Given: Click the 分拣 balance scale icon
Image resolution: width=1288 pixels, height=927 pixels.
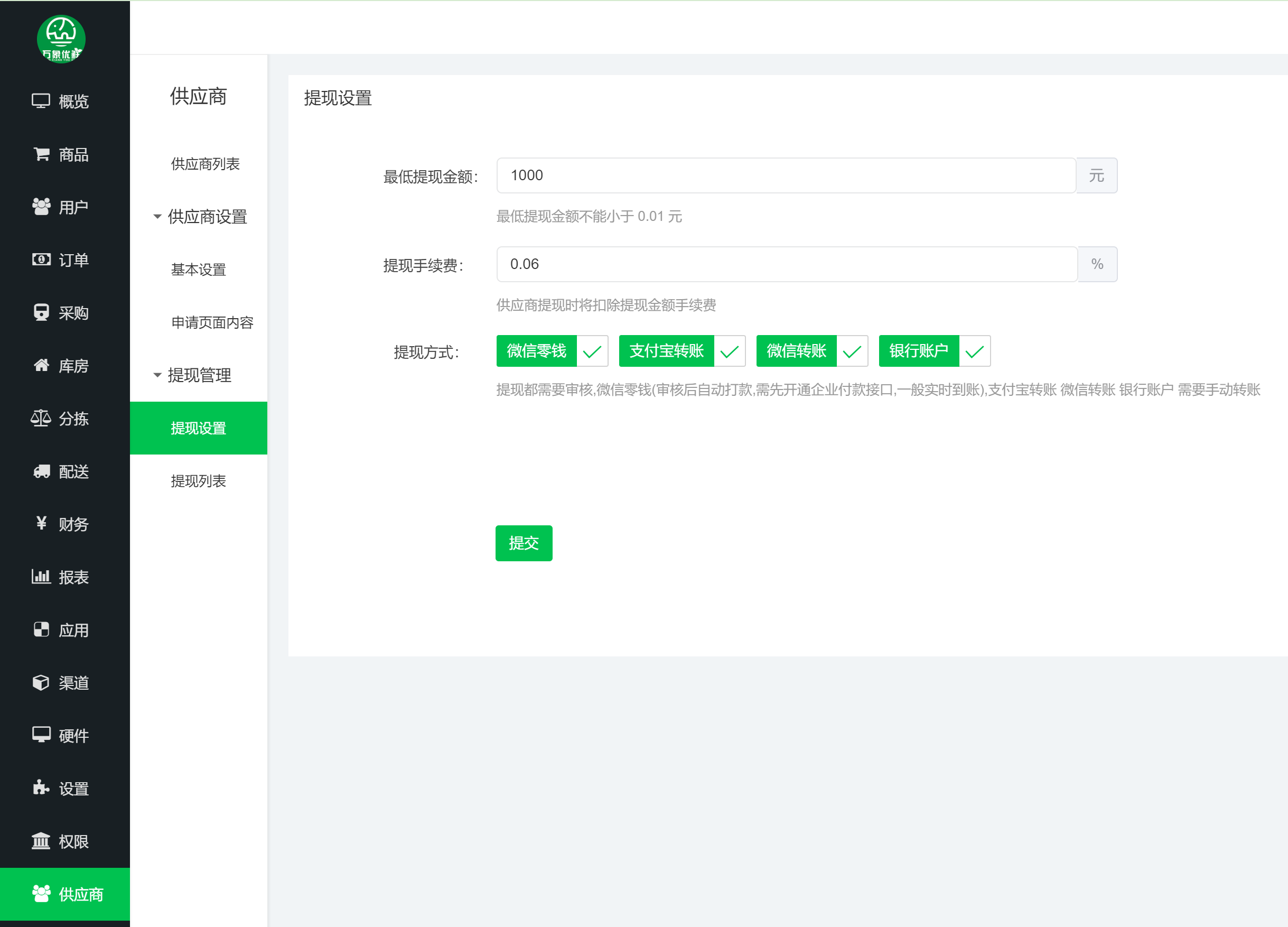Looking at the screenshot, I should click(41, 418).
